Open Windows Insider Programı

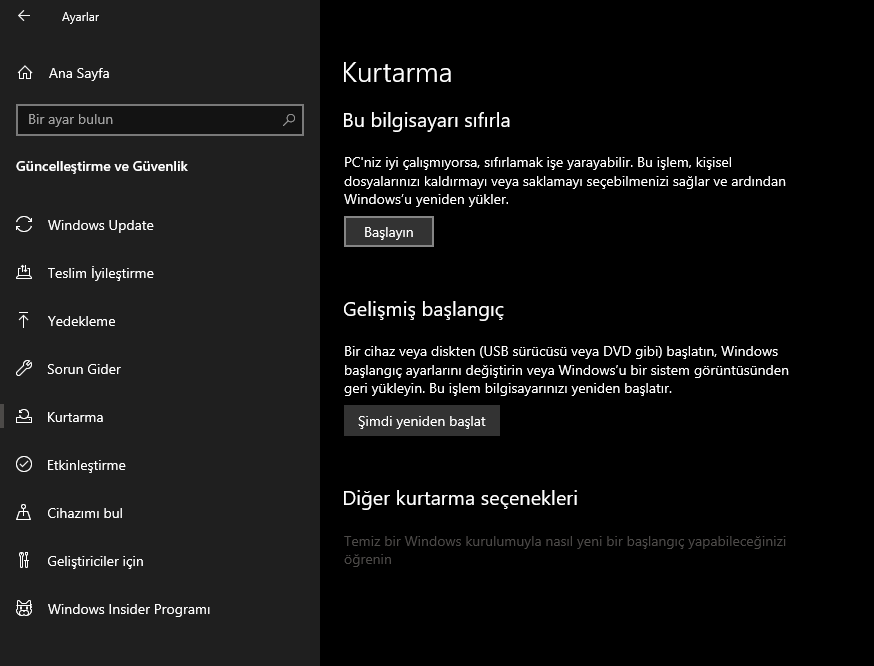160,609
